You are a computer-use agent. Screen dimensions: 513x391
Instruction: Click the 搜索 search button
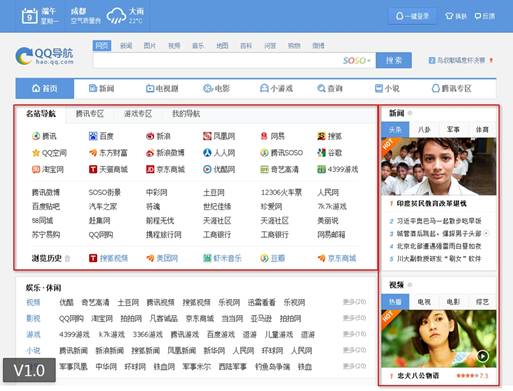point(394,60)
